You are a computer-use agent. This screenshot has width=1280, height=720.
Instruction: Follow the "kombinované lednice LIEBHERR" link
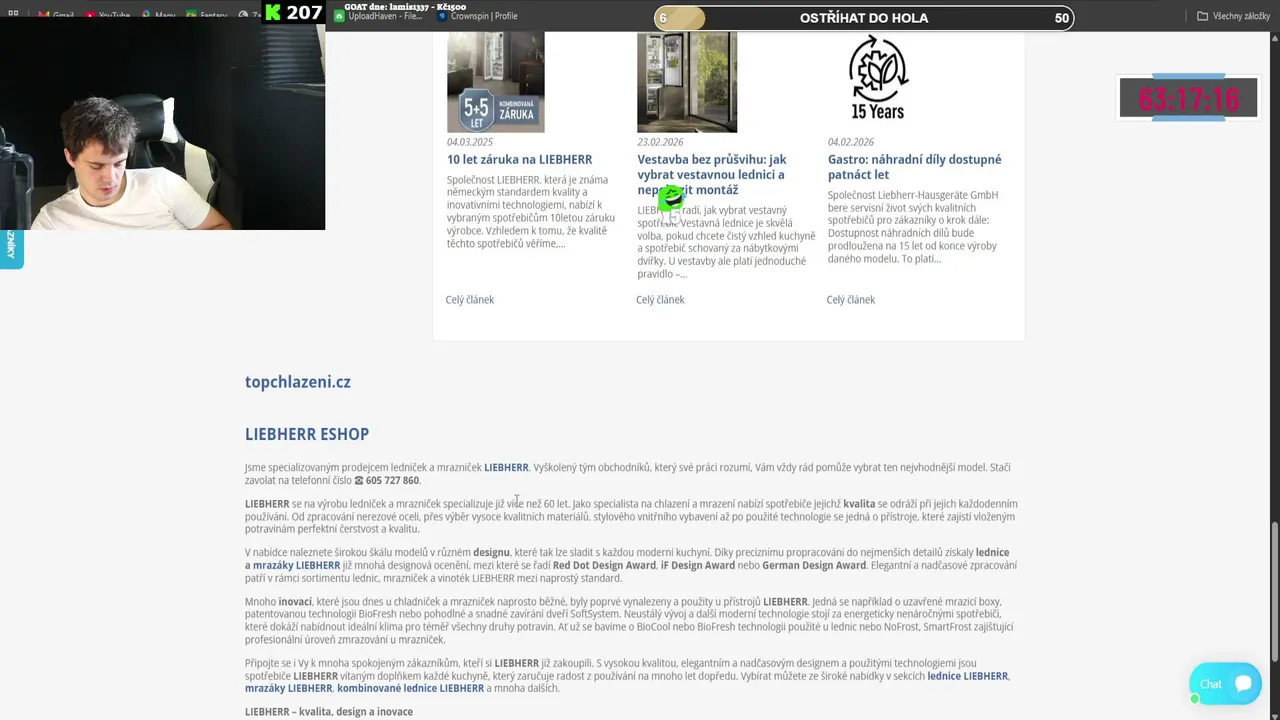(410, 688)
